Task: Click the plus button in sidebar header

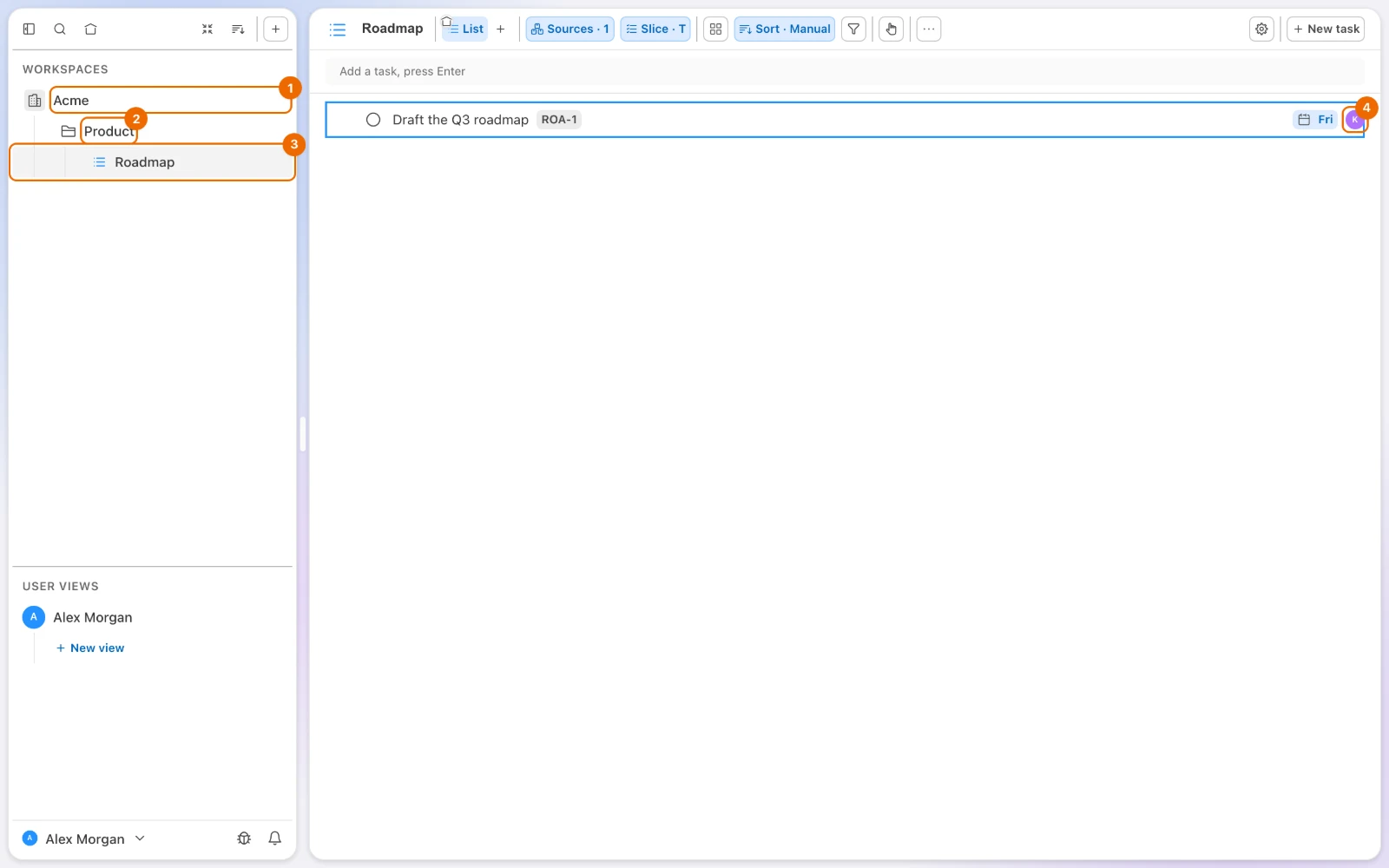Action: click(275, 29)
